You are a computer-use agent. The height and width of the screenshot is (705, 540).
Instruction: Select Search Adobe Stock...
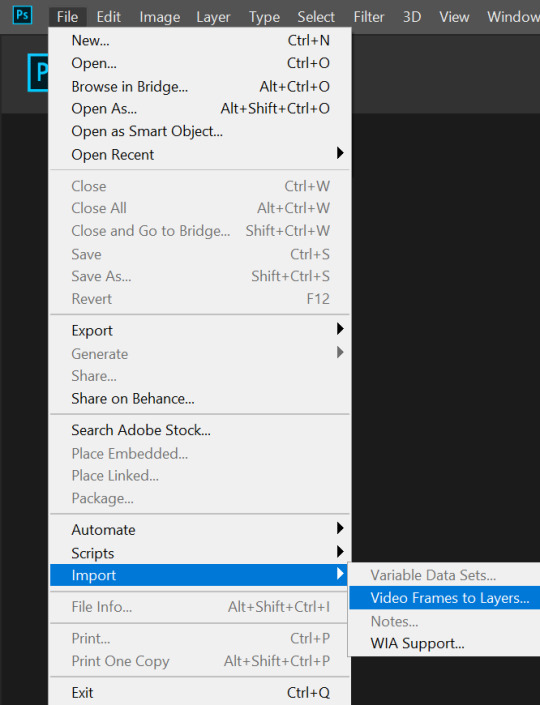(x=200, y=430)
